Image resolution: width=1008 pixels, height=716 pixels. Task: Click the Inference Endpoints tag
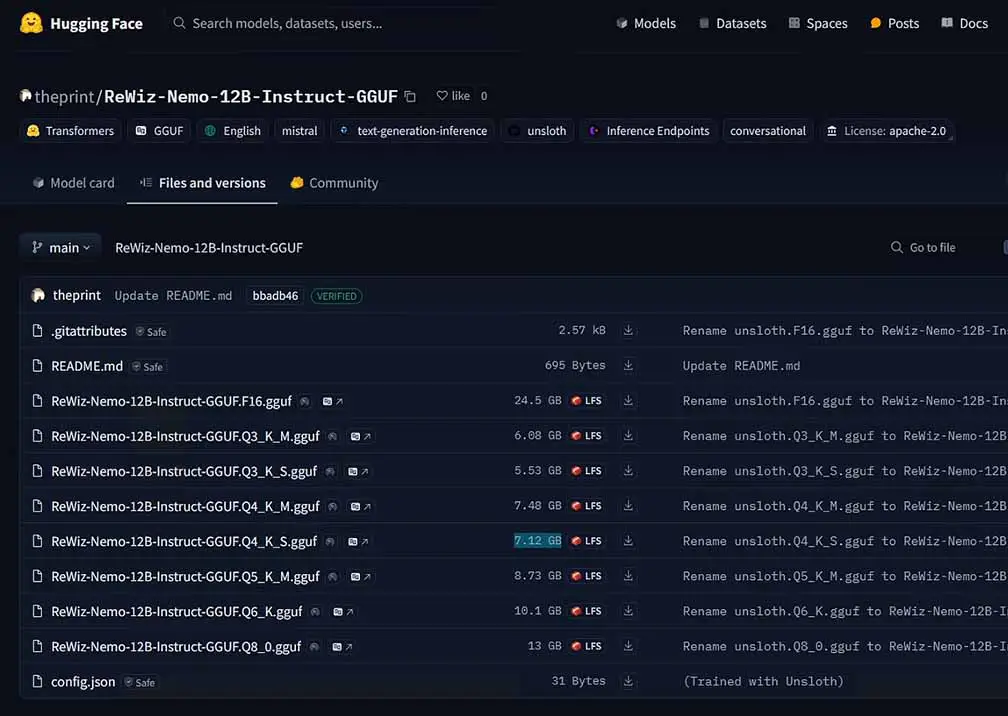point(649,130)
